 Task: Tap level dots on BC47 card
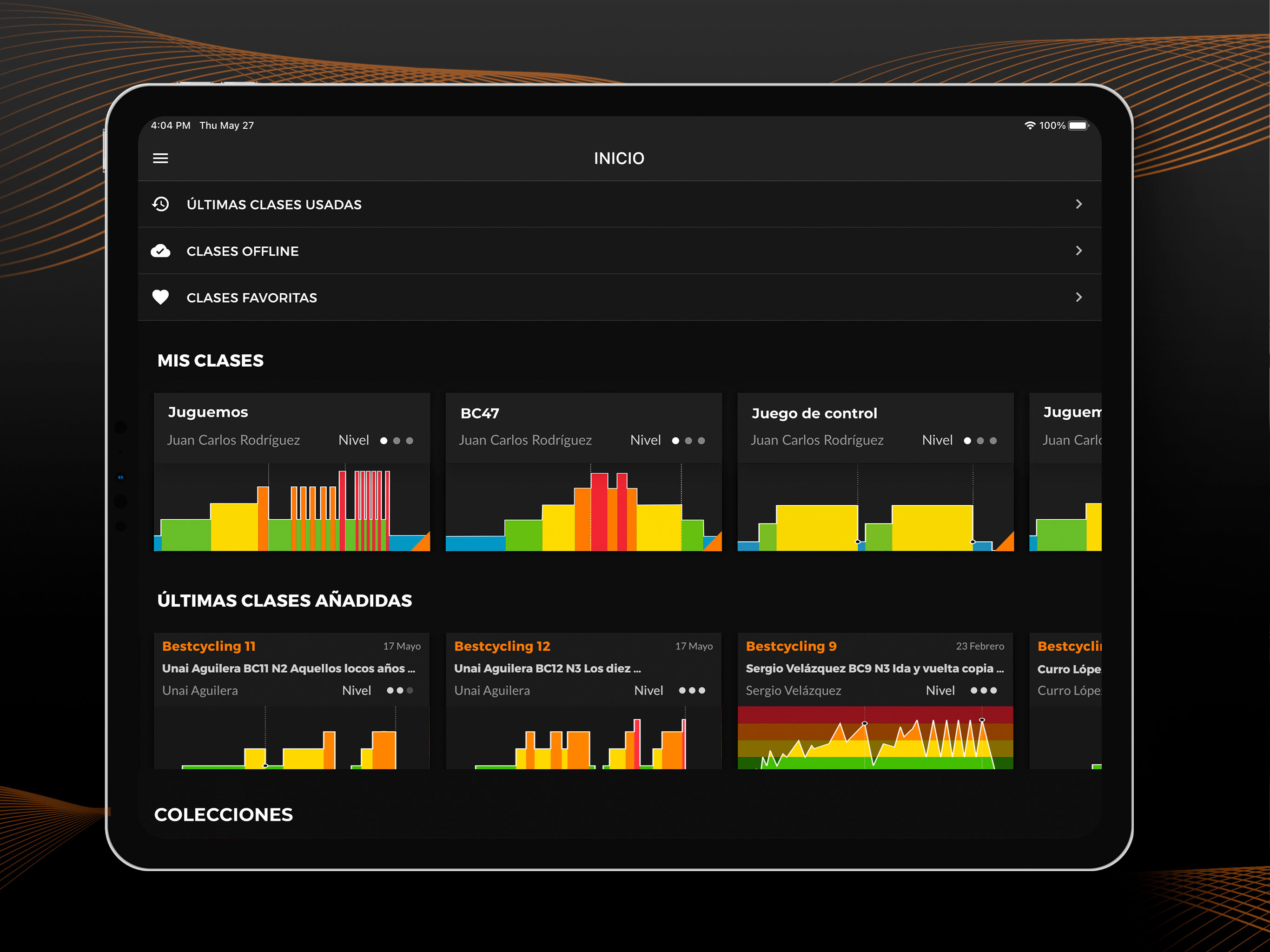(x=688, y=440)
